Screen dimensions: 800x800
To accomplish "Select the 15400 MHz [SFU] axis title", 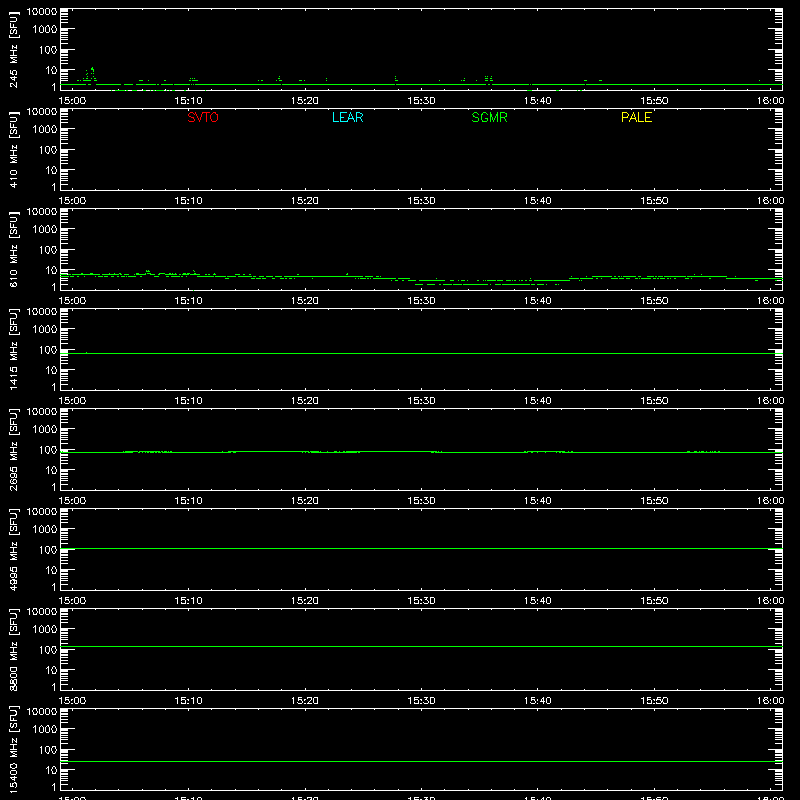I will 13,749.
